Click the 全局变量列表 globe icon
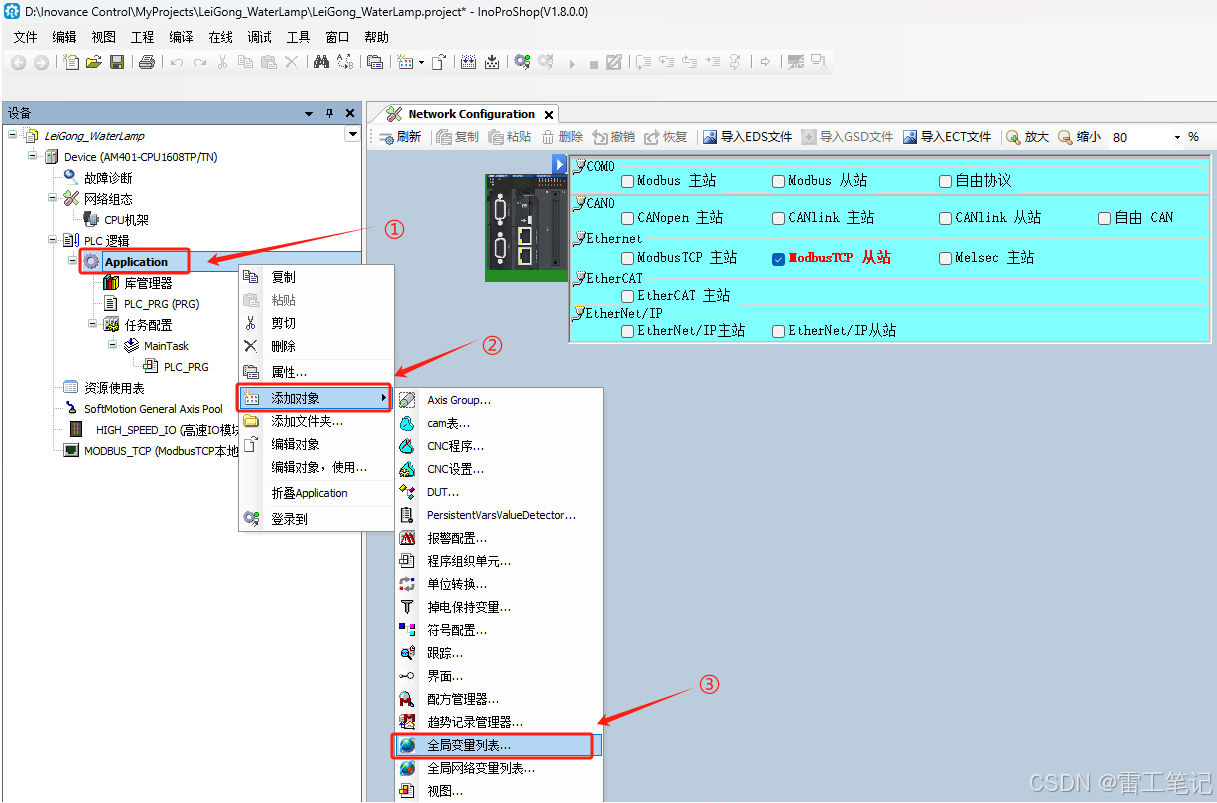Viewport: 1217px width, 803px height. click(407, 745)
